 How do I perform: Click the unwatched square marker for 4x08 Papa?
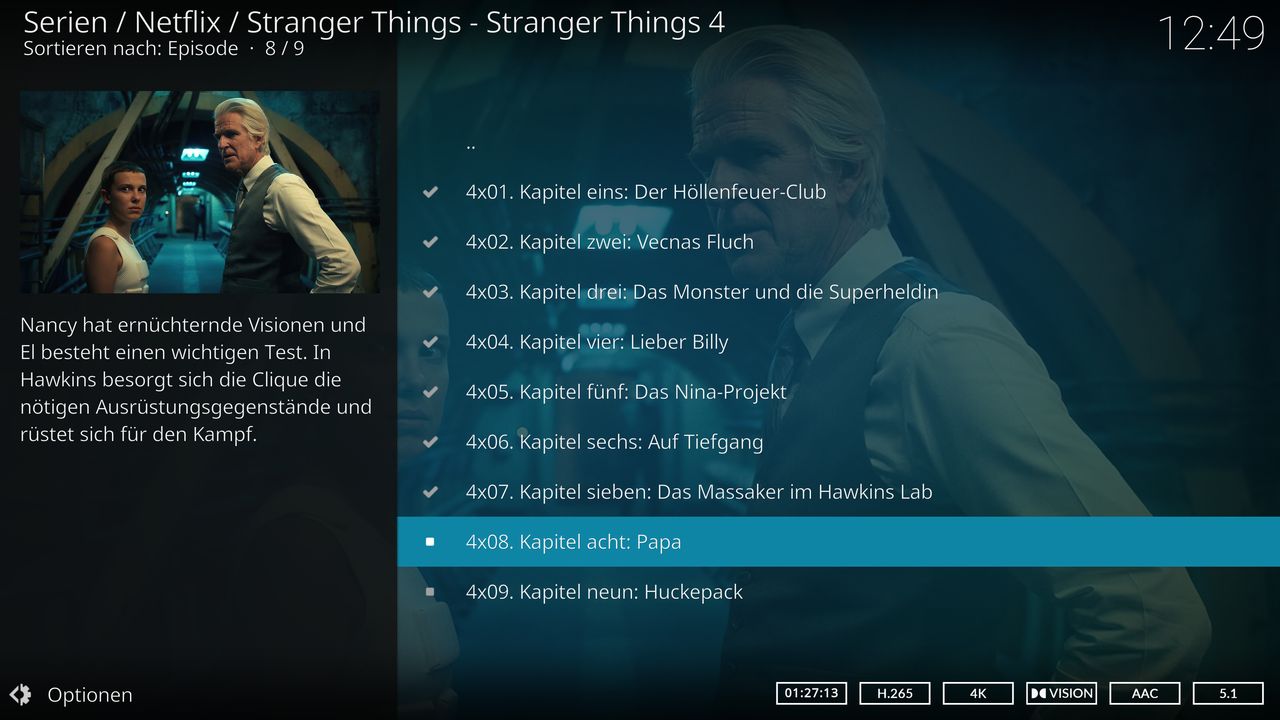point(430,542)
